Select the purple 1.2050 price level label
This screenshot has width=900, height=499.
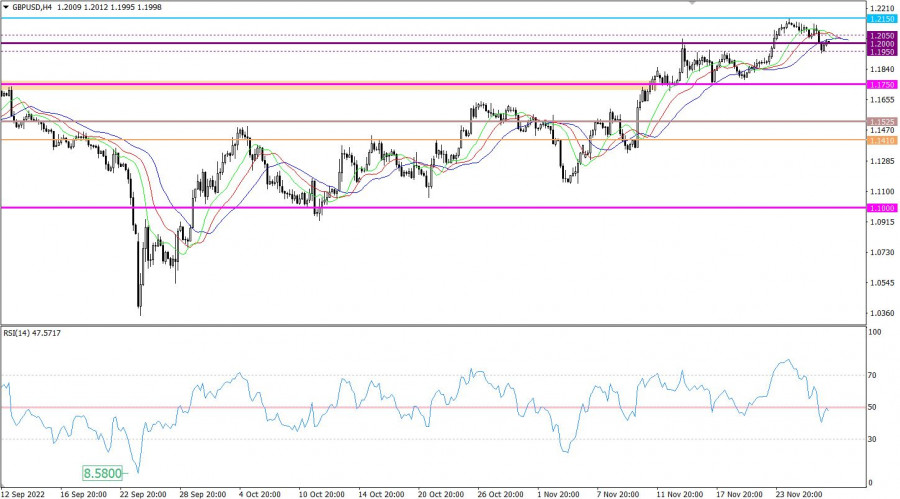tap(881, 35)
